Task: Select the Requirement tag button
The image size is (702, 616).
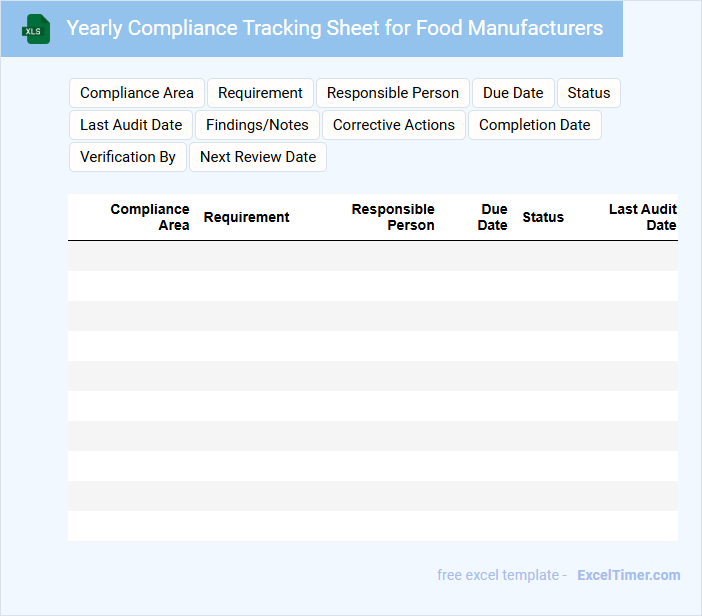Action: [x=260, y=93]
